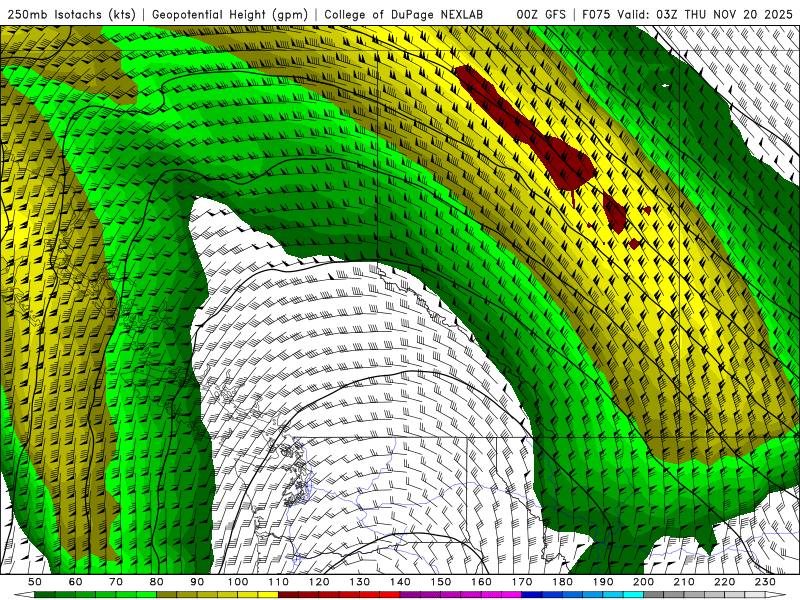Click the "Valid: 03Z THU NOV 20 2025" text

coord(706,14)
